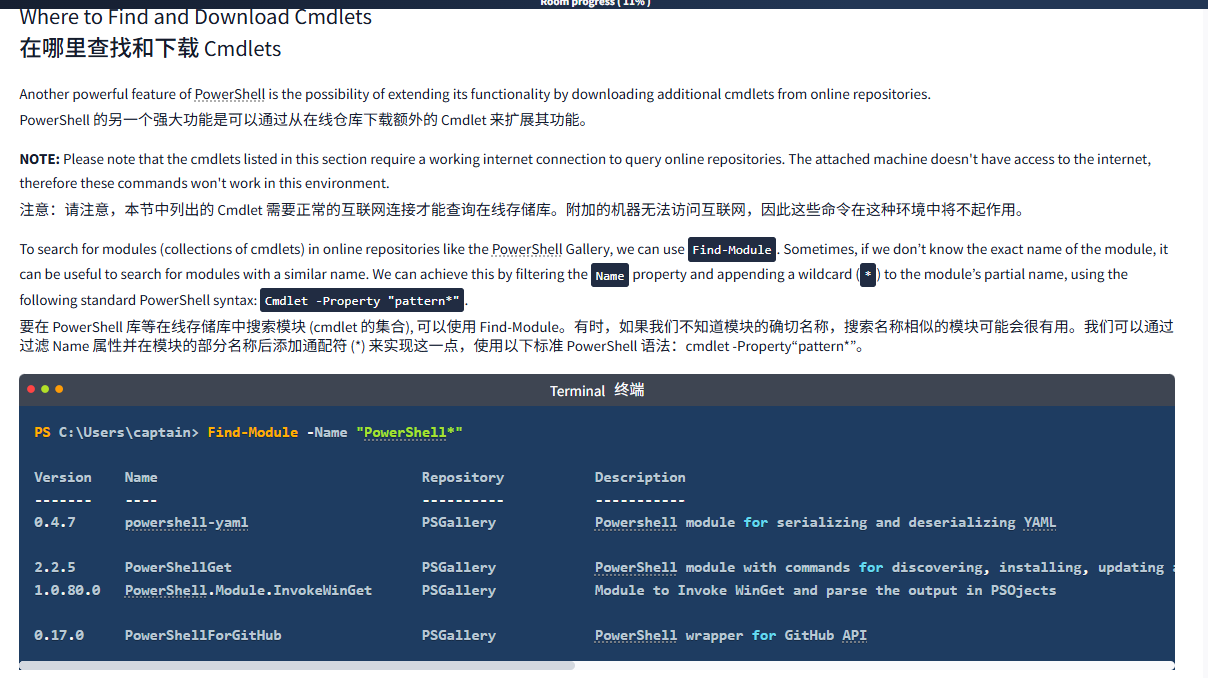Screen dimensions: 1208x678
Task: Click the Cmdlet -Property "pattern*" code tag
Action: [363, 301]
